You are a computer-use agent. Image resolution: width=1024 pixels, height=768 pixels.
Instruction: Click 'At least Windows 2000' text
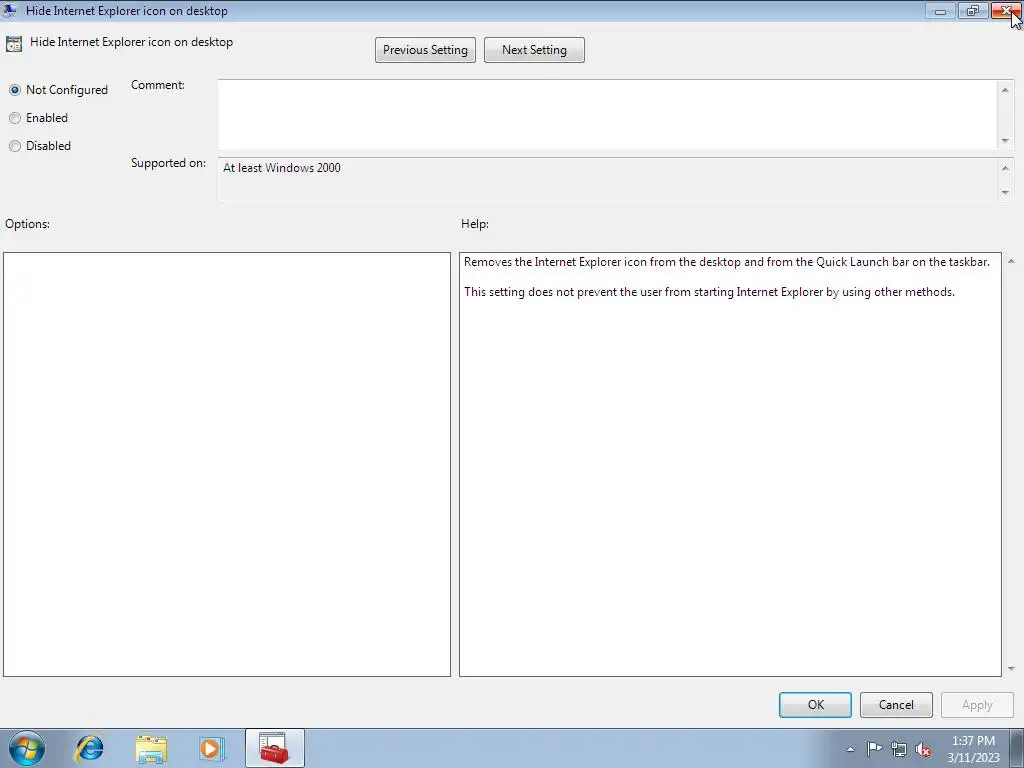point(281,168)
